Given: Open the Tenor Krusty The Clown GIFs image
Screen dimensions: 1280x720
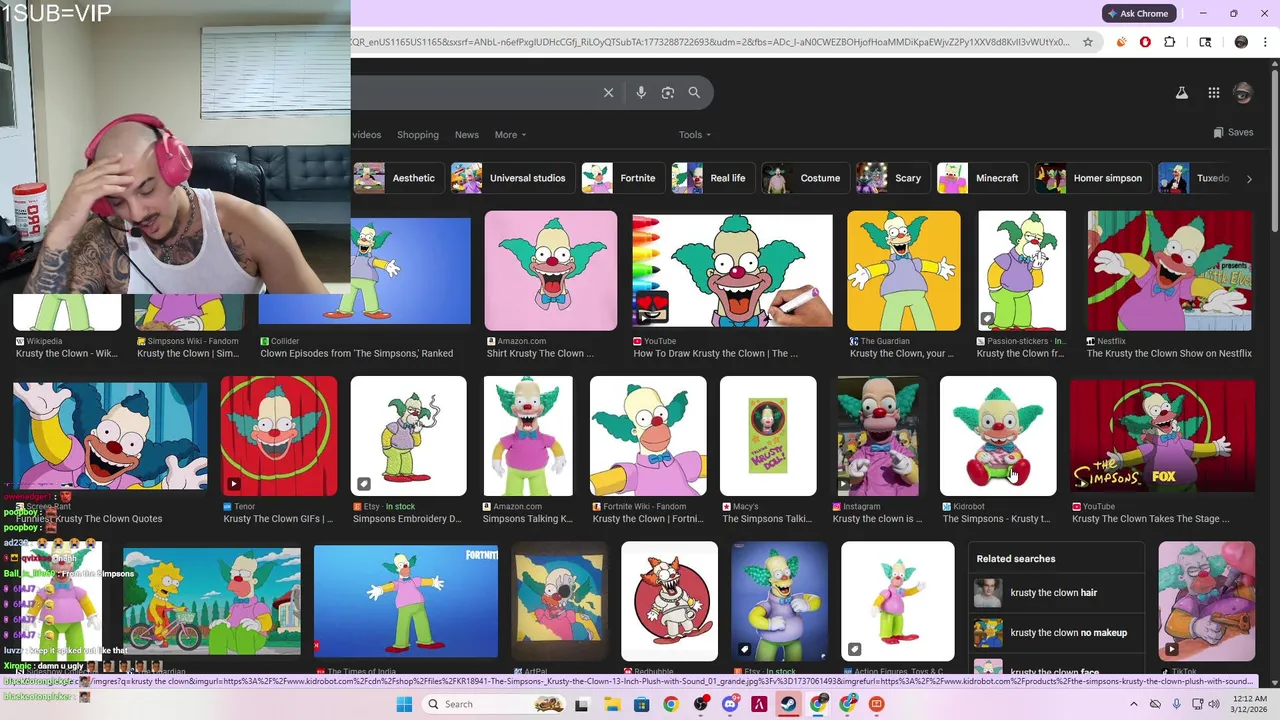Looking at the screenshot, I should (x=279, y=436).
